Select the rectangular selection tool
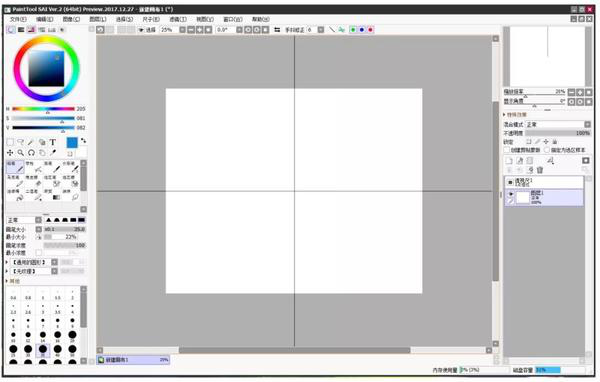600x382 pixels. (10, 142)
